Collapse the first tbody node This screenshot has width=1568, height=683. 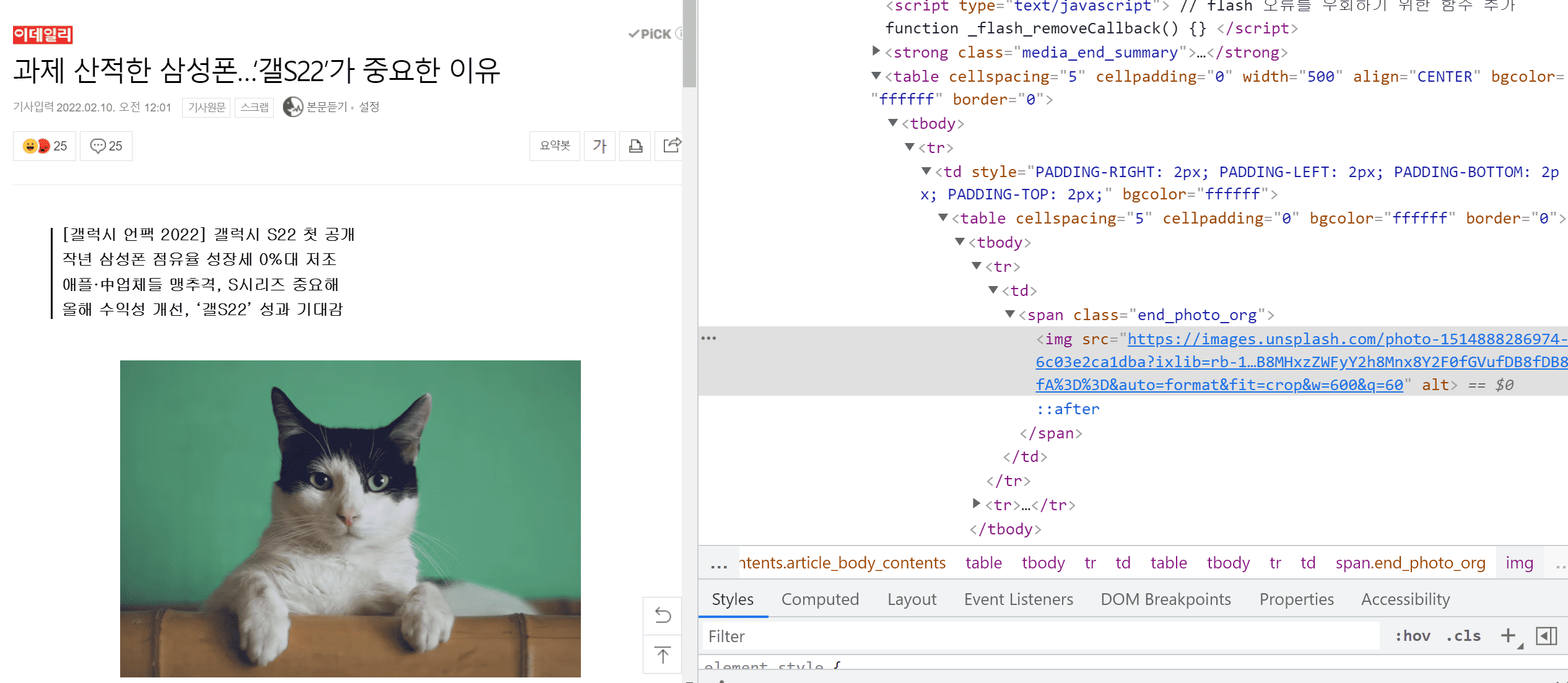point(892,123)
